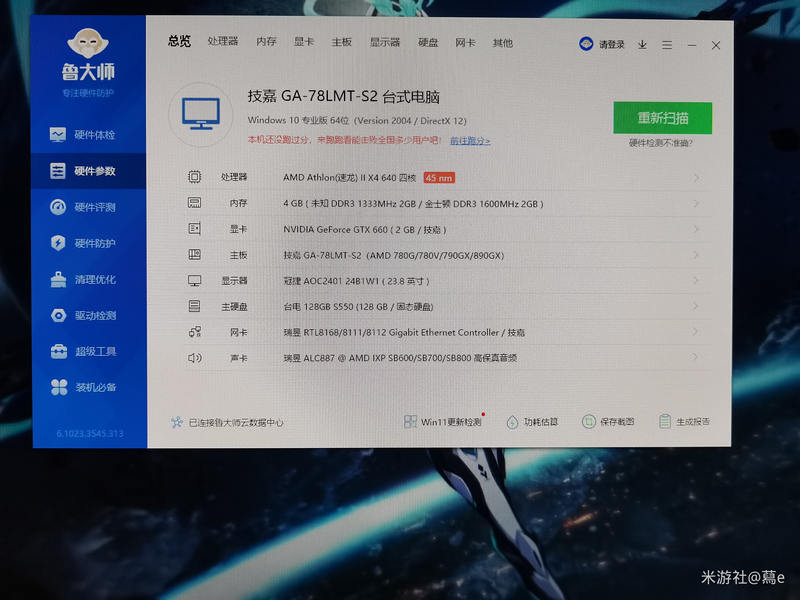The width and height of the screenshot is (800, 600).
Task: Switch to the 主板 tab
Action: click(x=341, y=42)
